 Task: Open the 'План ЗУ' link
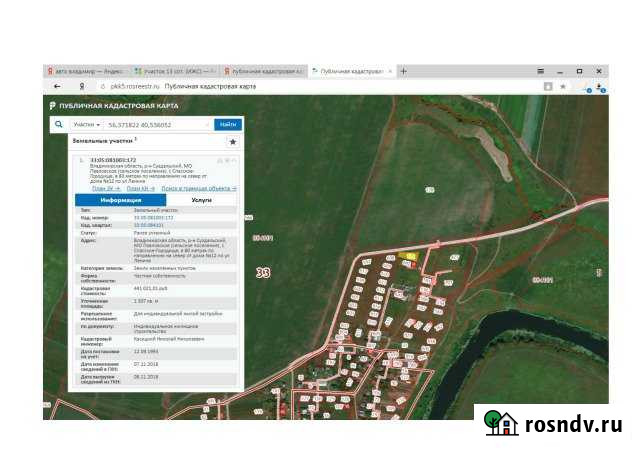pos(105,188)
